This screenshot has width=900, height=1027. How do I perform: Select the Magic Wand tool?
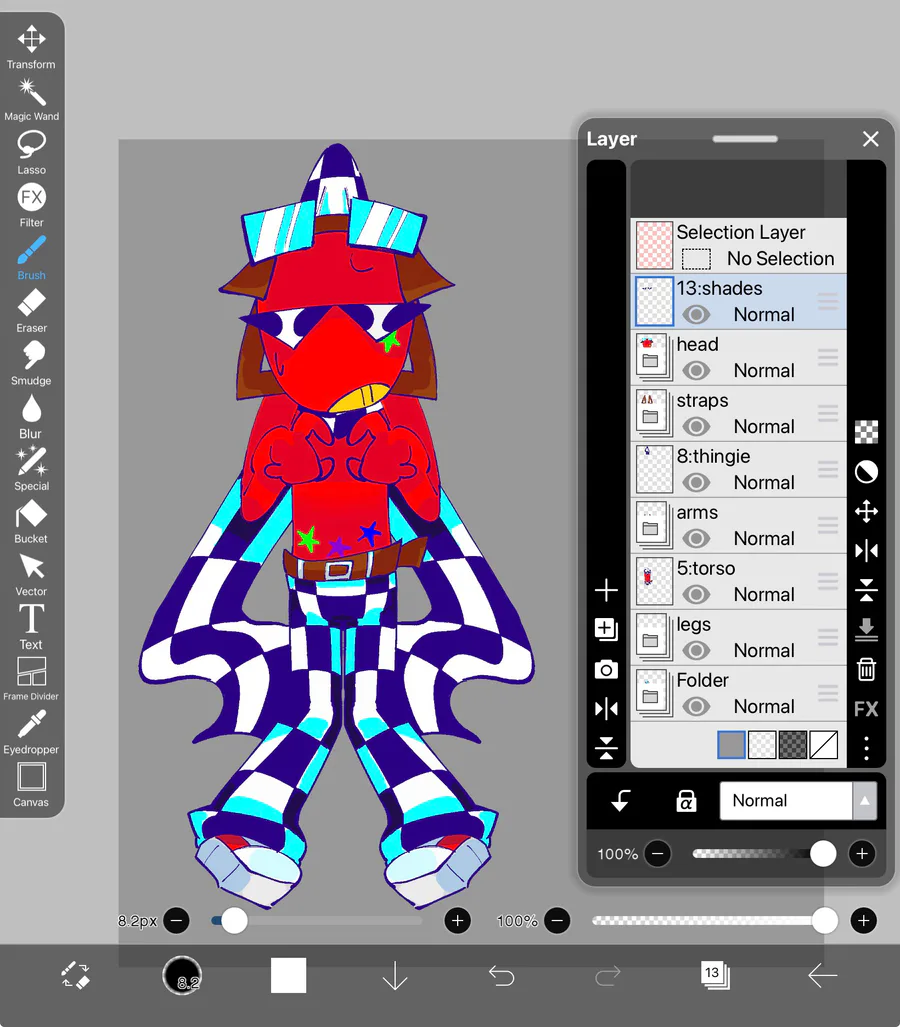click(x=31, y=100)
